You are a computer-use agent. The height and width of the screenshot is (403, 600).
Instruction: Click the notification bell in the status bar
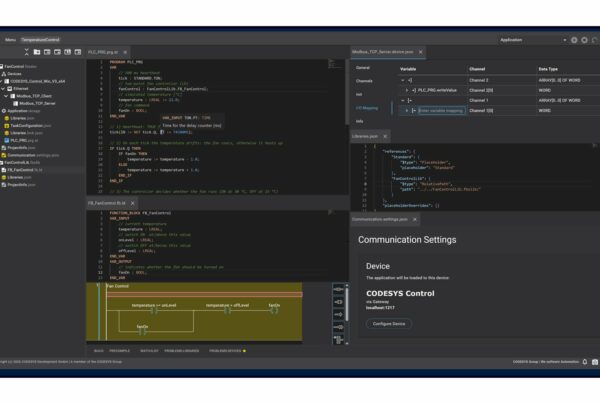585,362
